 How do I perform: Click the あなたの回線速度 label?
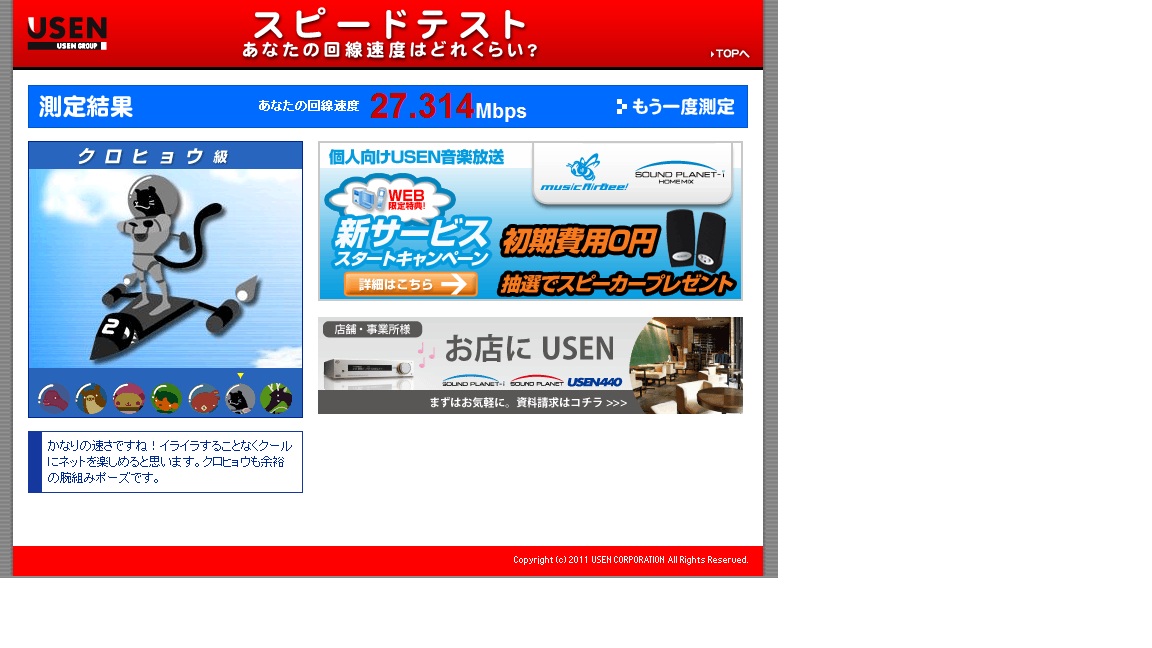click(309, 106)
